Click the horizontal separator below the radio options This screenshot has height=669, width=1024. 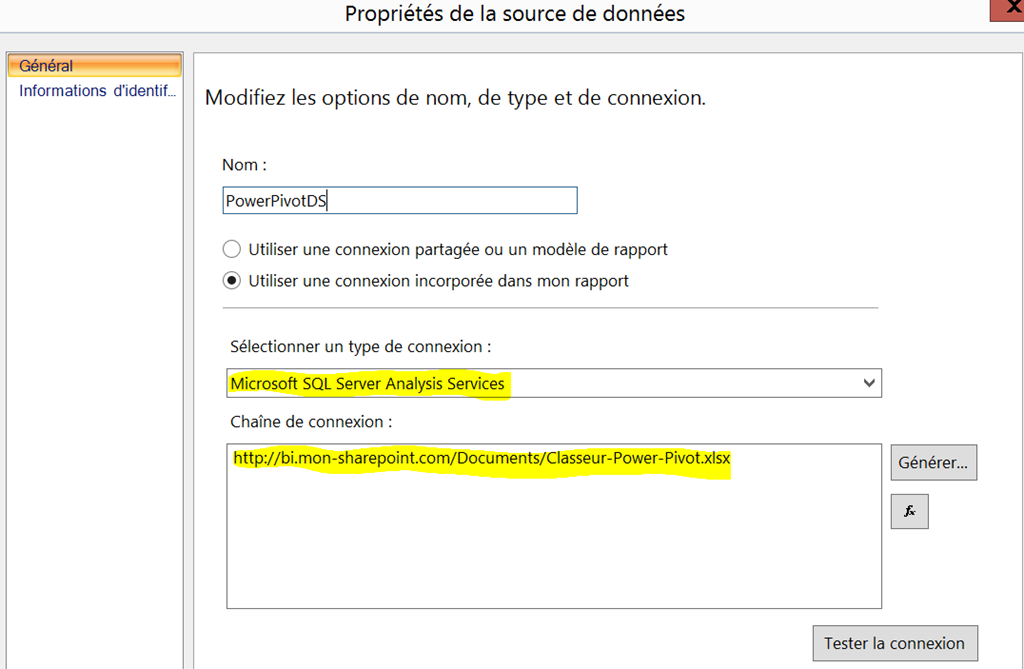pos(550,308)
